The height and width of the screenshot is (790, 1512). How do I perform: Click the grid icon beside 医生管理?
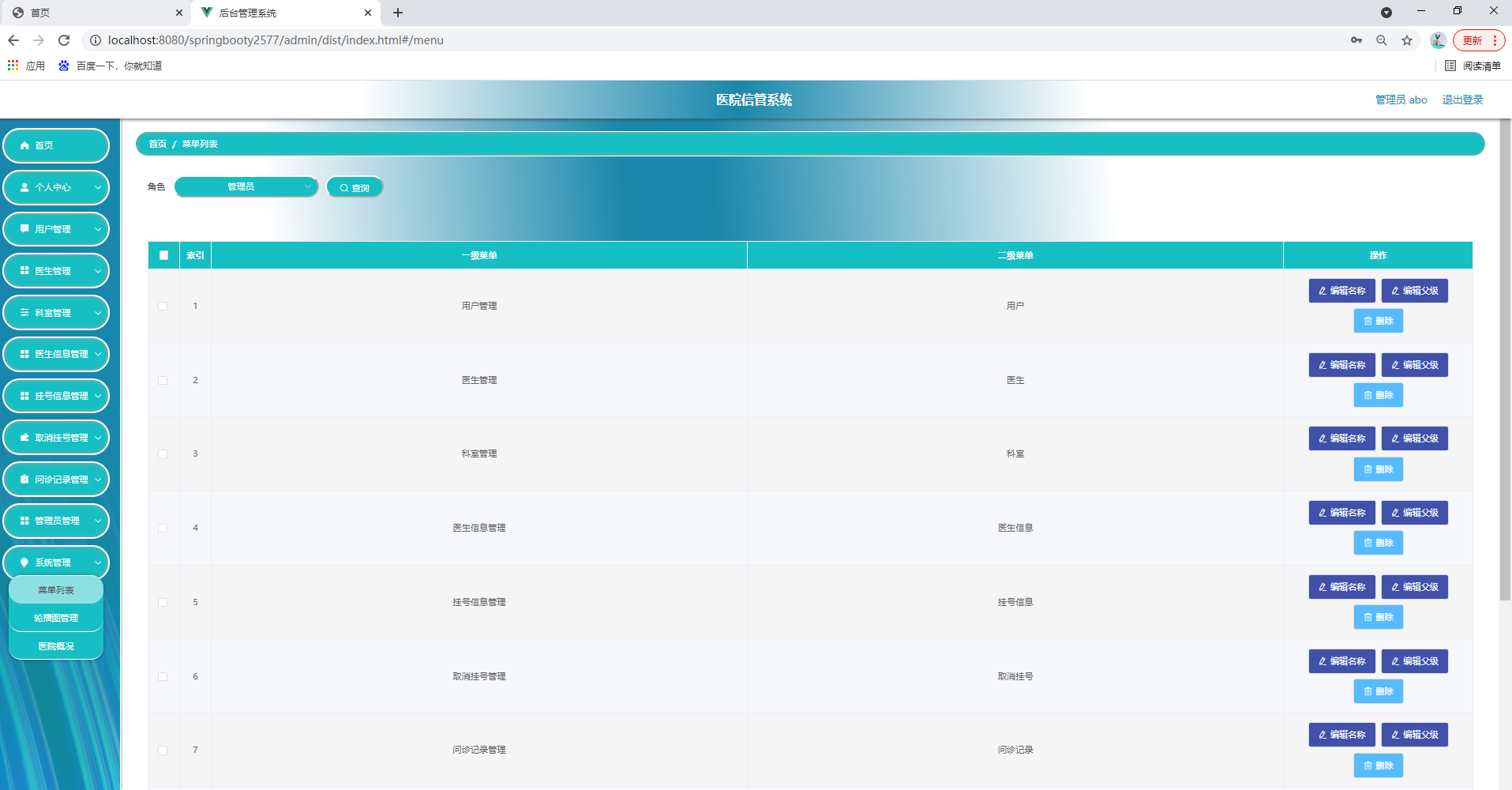(24, 271)
